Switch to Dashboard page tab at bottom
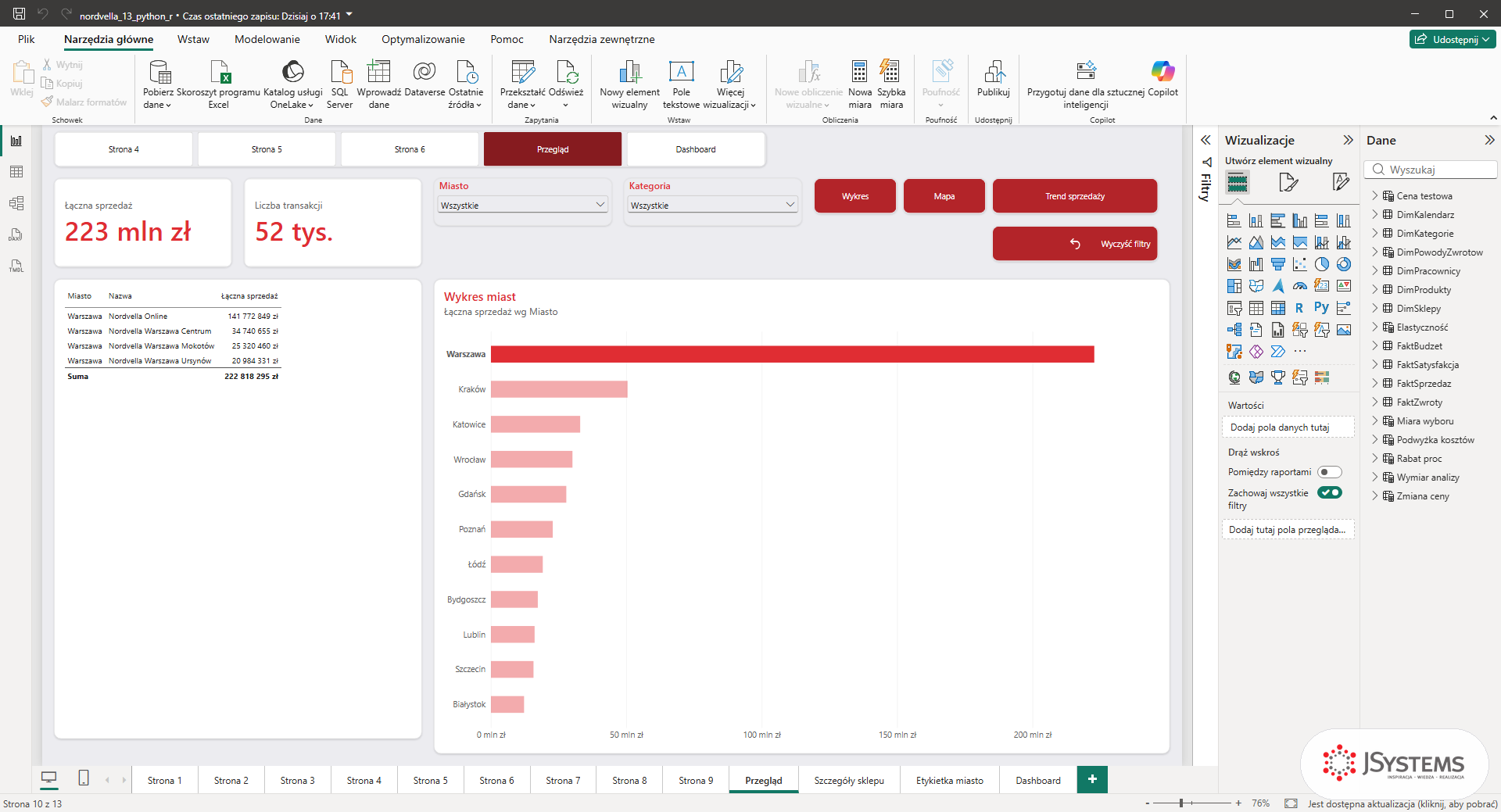The image size is (1501, 812). [x=1038, y=780]
